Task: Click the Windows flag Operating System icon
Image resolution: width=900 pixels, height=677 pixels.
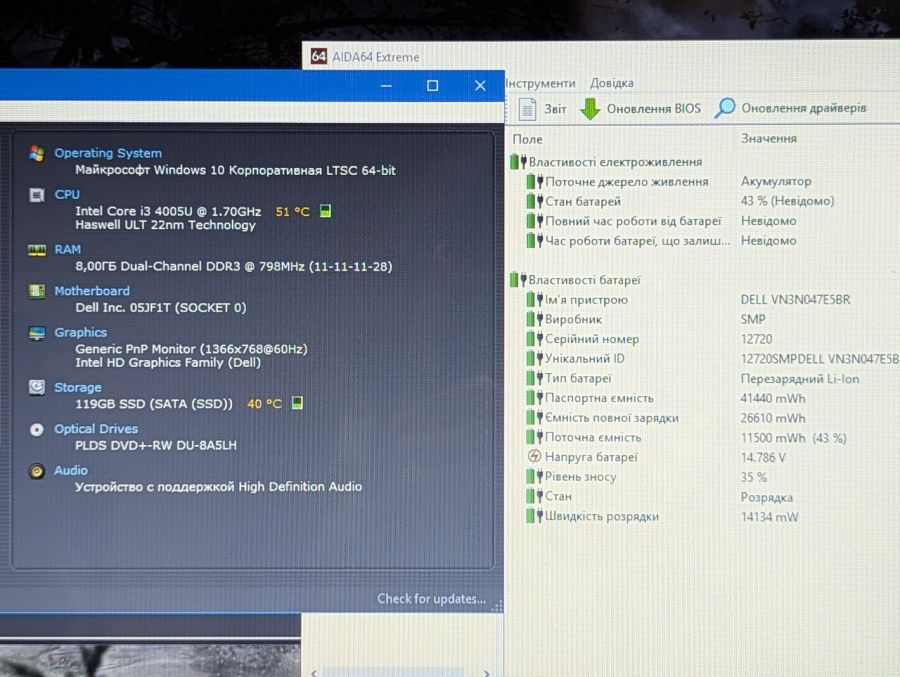Action: click(37, 153)
